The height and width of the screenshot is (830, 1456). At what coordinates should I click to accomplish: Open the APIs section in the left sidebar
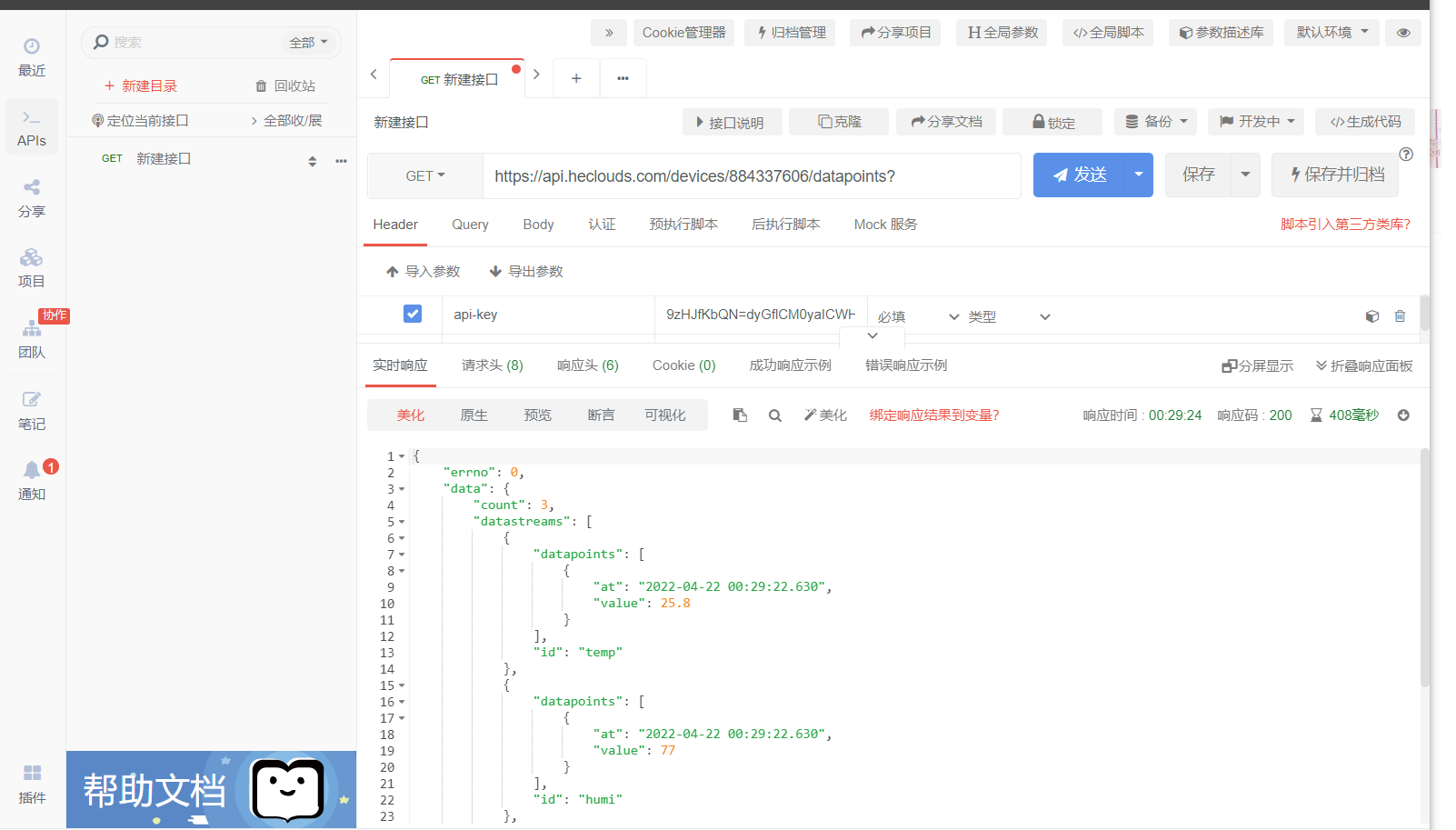coord(31,126)
